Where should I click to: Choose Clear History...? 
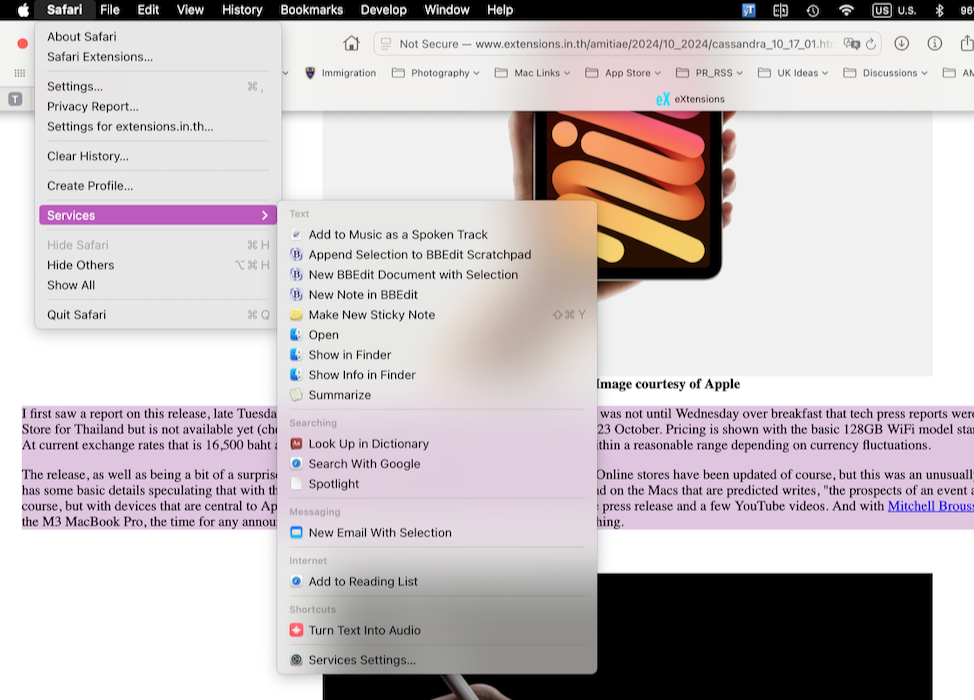coord(158,156)
